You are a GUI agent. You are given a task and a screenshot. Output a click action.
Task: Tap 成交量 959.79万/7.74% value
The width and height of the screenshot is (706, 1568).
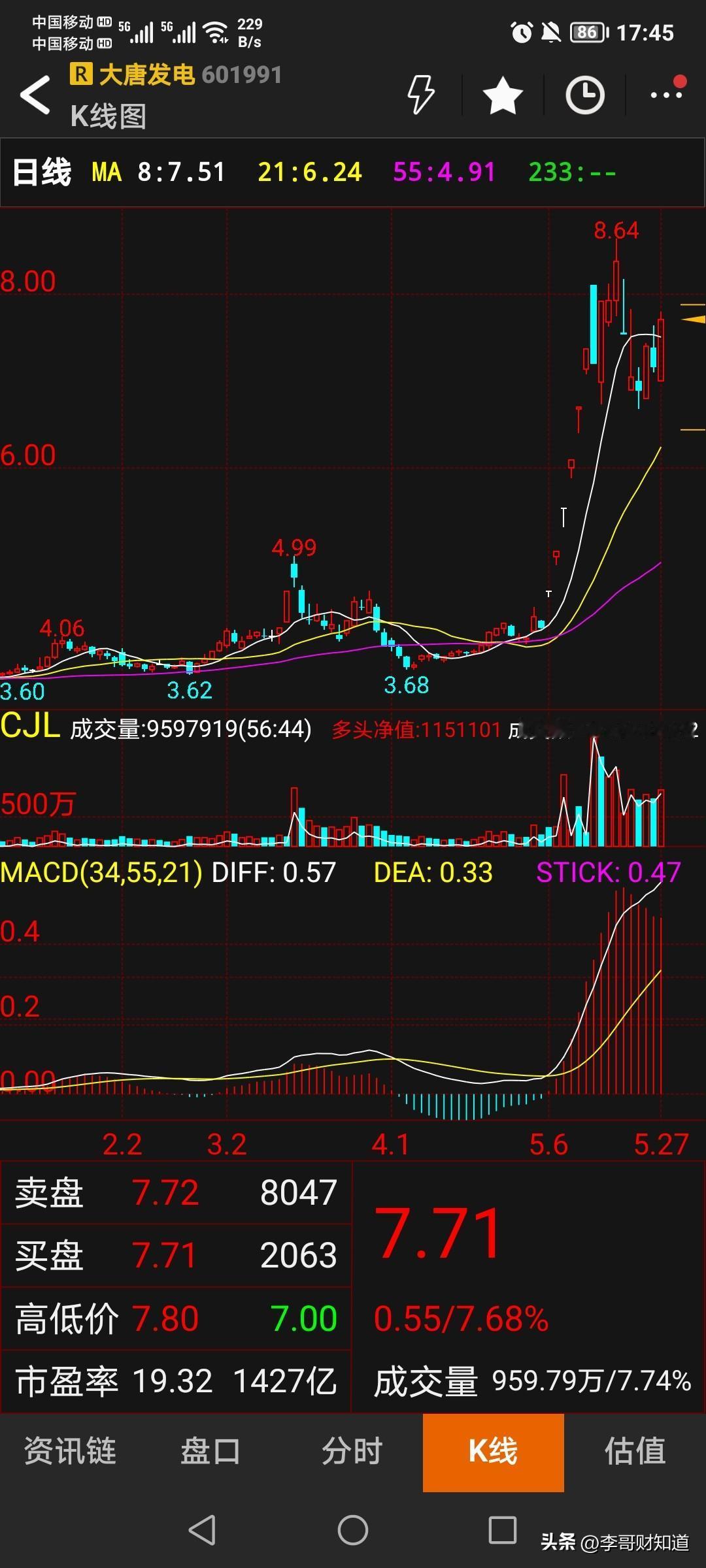coord(532,1382)
